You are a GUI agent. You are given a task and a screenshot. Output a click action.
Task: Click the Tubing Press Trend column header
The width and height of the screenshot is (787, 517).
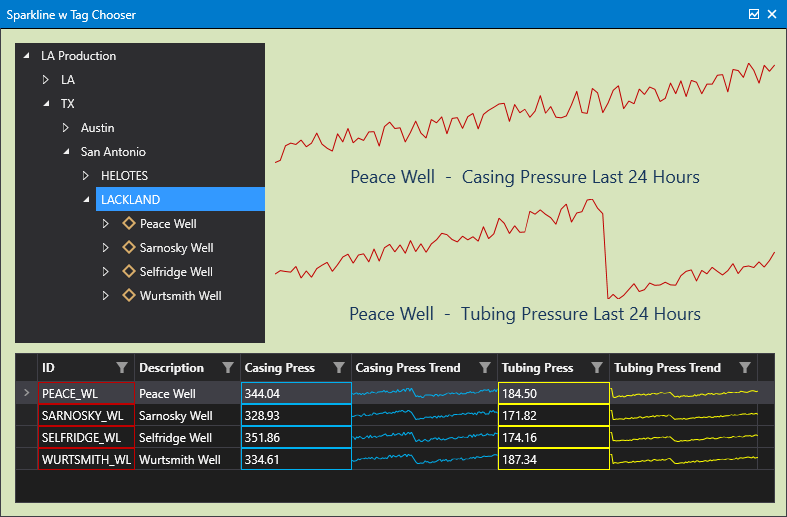point(668,368)
